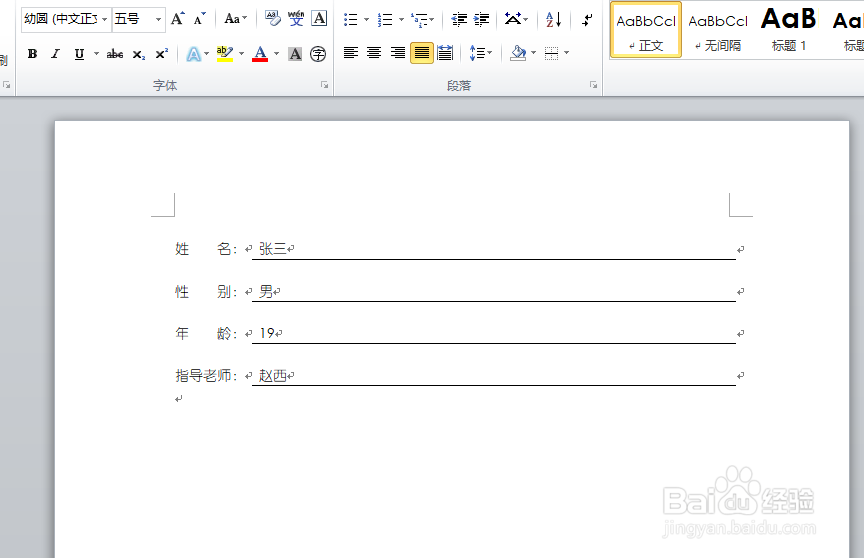Open the font color dropdown arrow
The width and height of the screenshot is (864, 558).
[276, 54]
